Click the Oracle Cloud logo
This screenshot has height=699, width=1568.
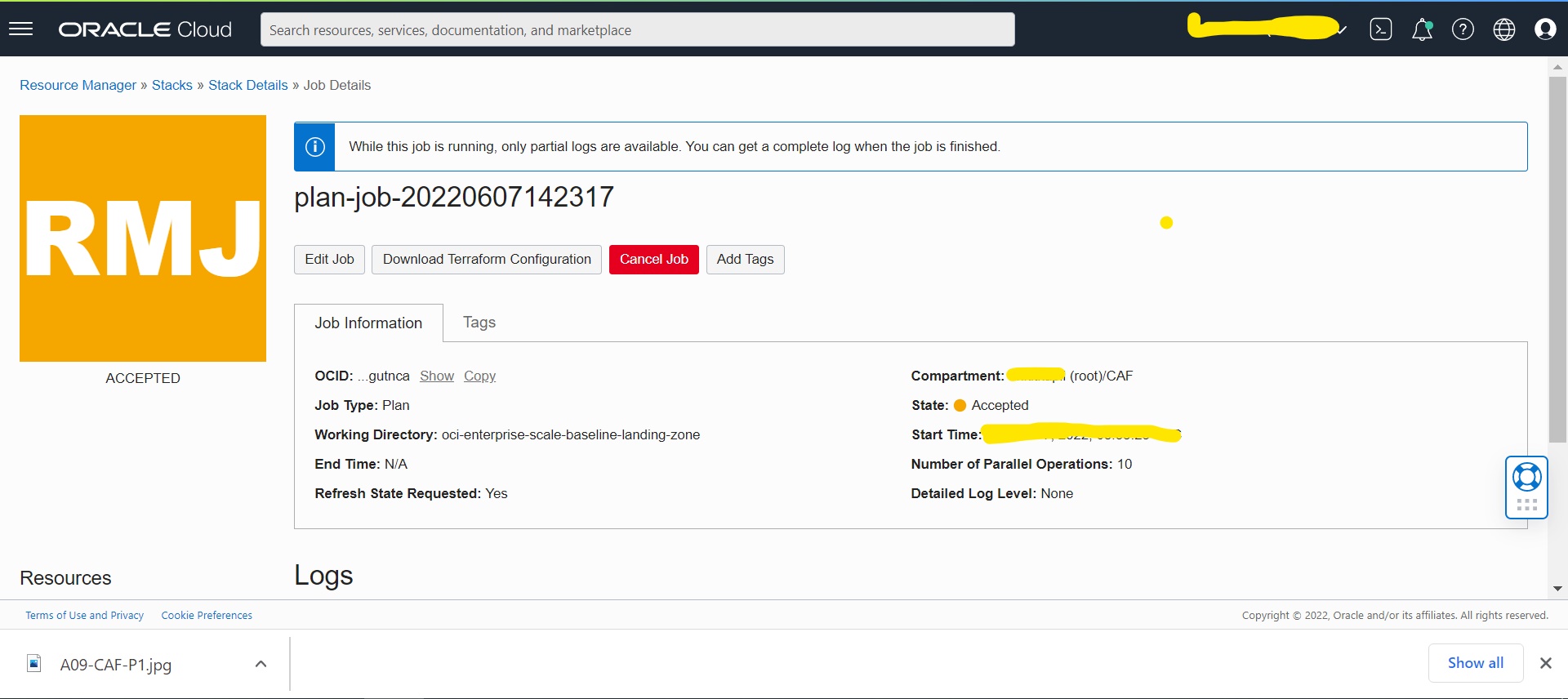(x=145, y=29)
